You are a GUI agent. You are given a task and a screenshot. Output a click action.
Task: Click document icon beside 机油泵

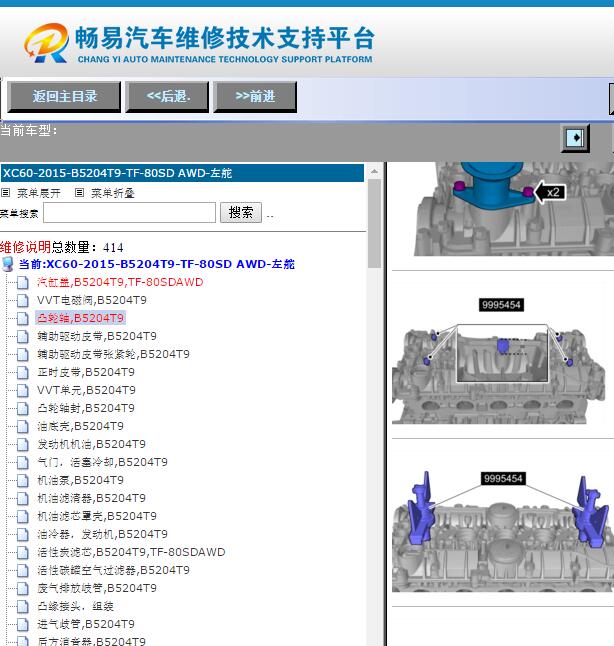pos(23,480)
